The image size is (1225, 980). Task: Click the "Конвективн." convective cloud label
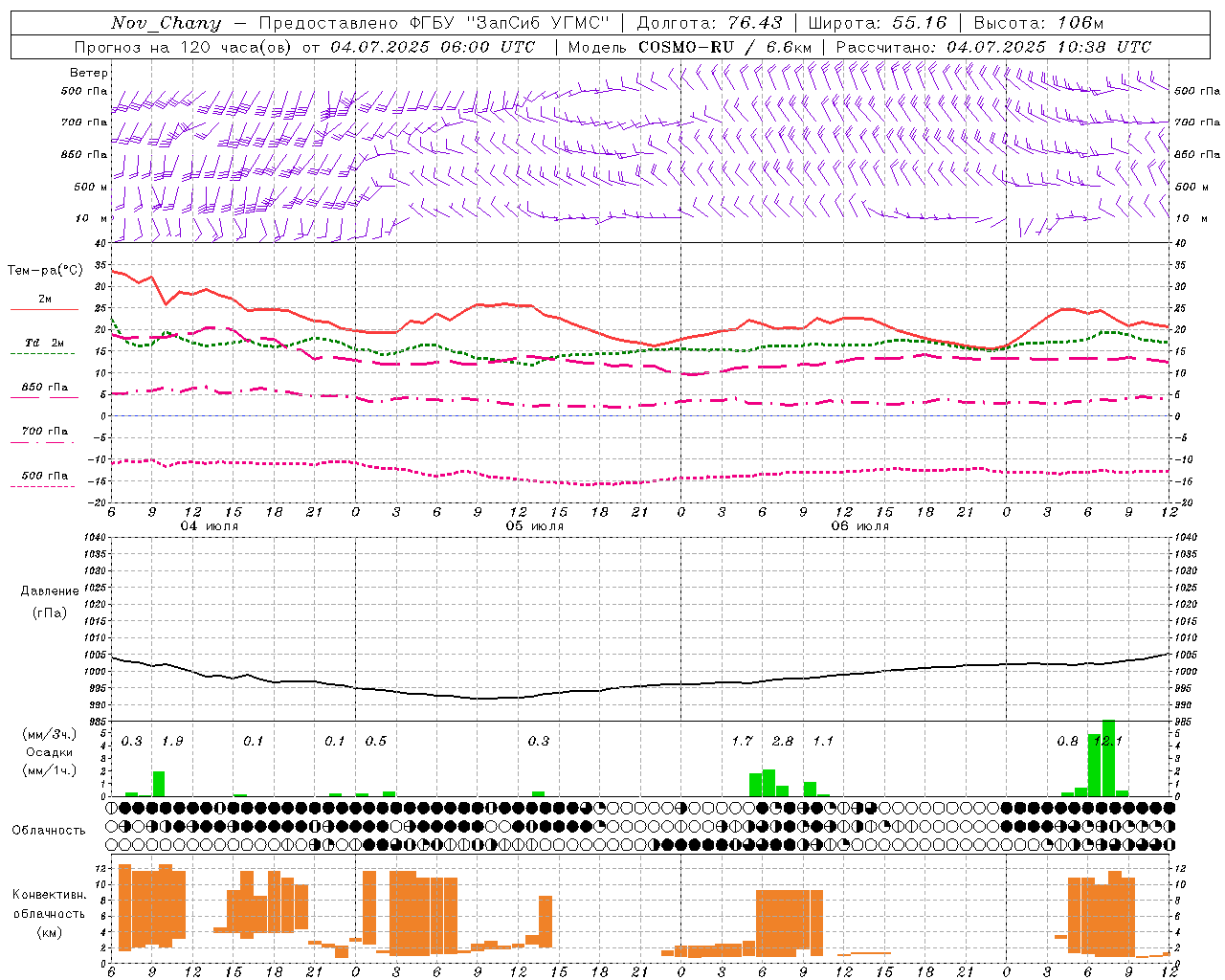click(x=49, y=895)
